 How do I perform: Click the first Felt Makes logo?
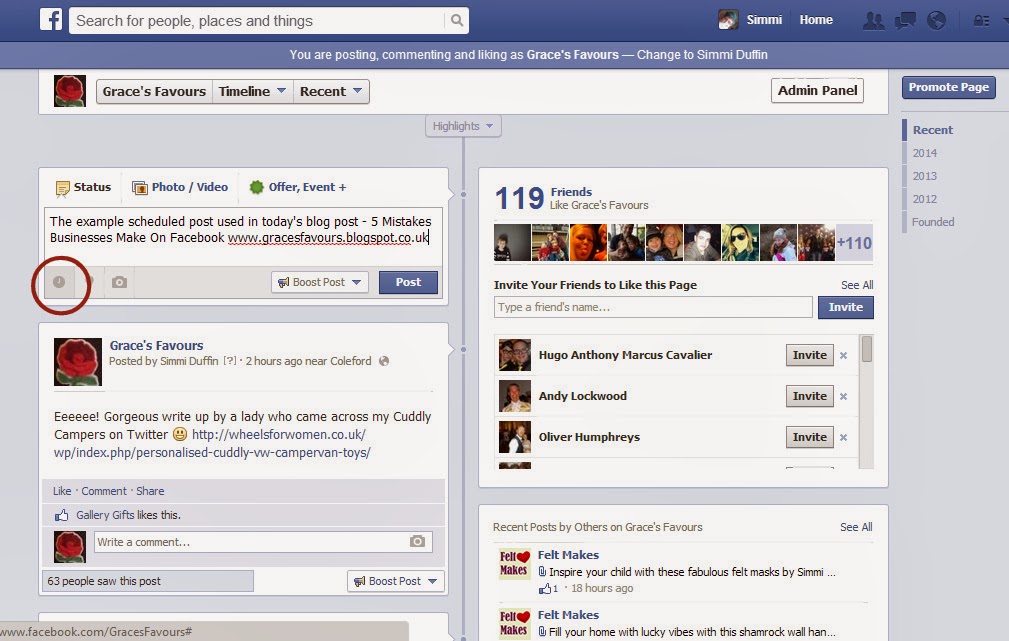tap(515, 564)
